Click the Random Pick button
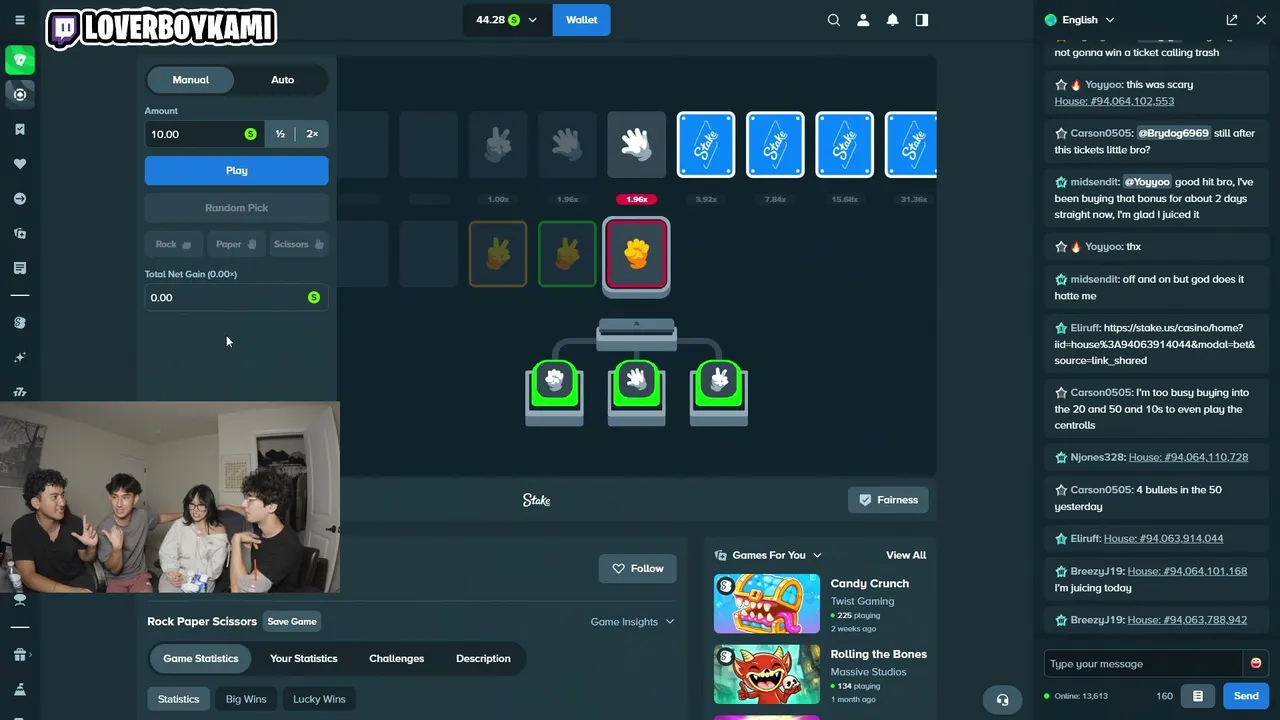Screen dimensions: 1280x720 237,208
